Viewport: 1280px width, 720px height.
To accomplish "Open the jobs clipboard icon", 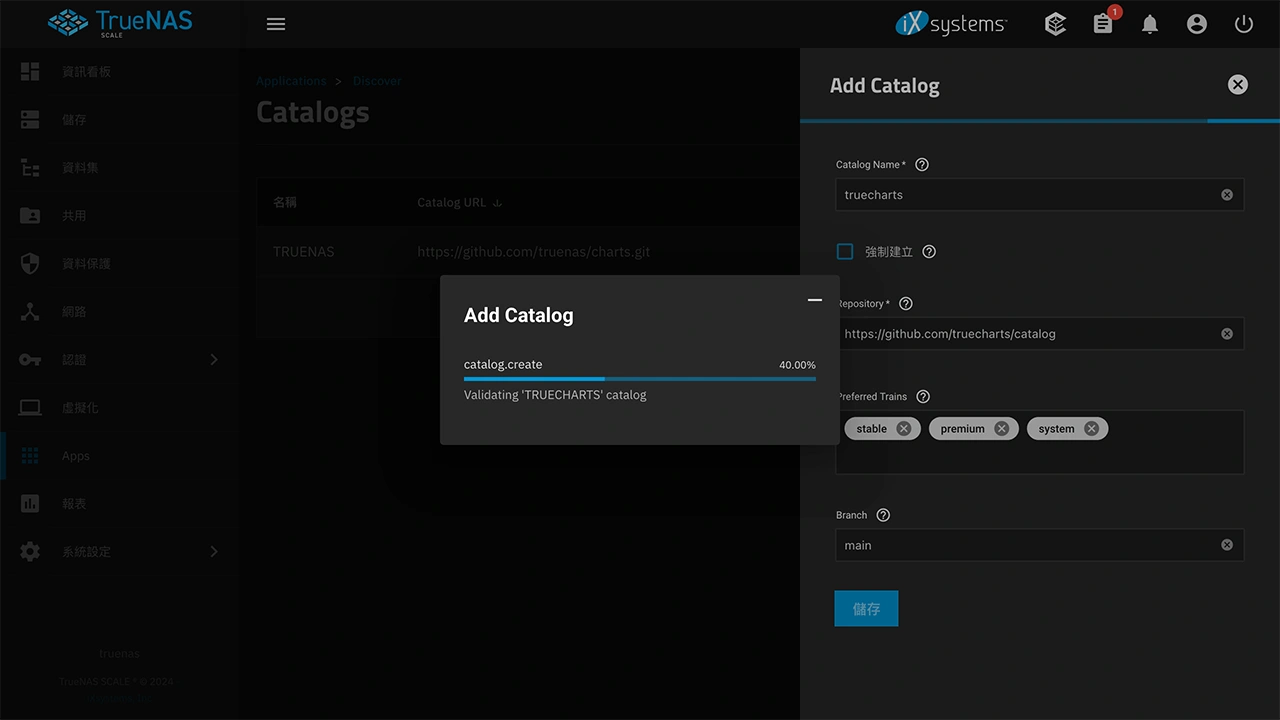I will pyautogui.click(x=1103, y=24).
